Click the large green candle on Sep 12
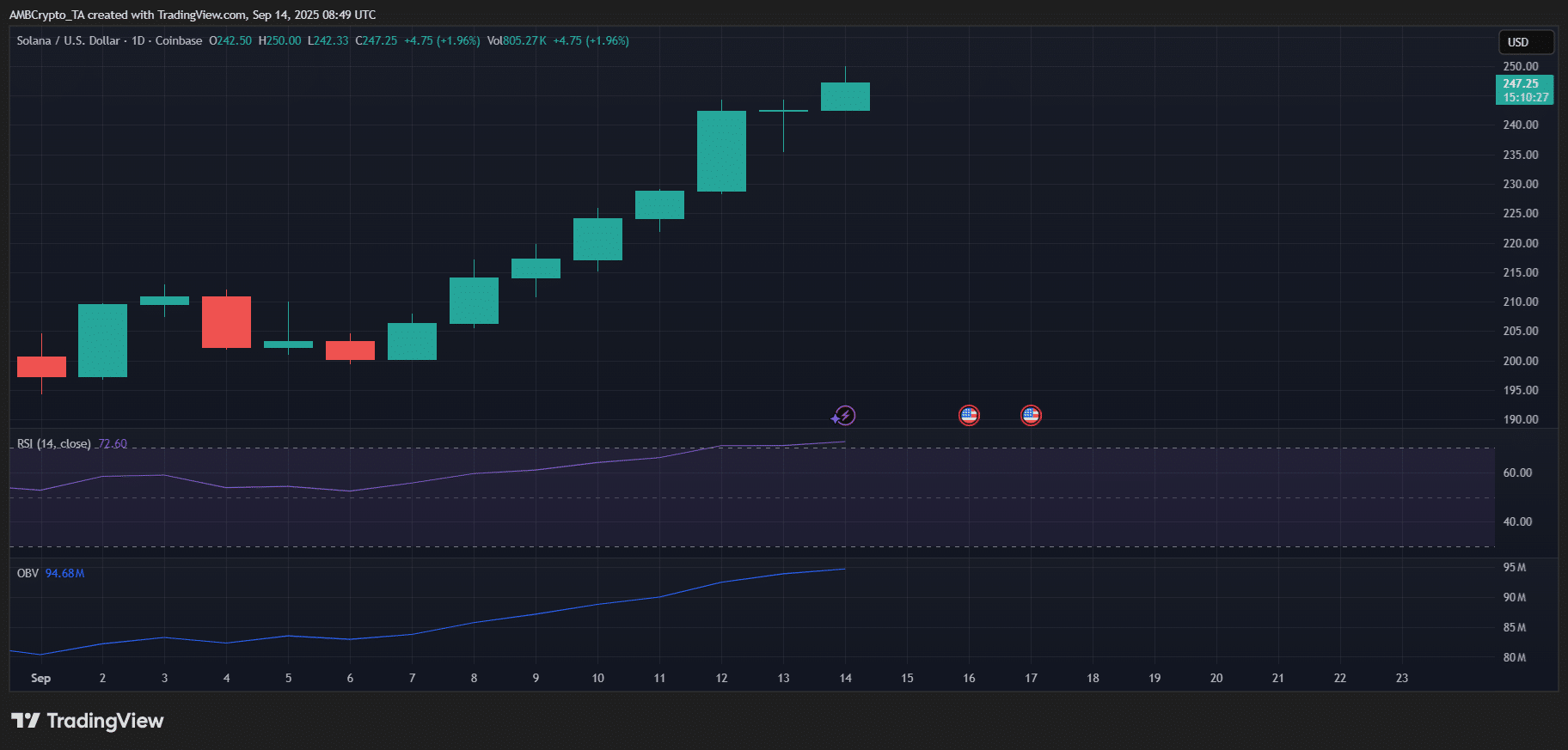The width and height of the screenshot is (1568, 750). 721,151
